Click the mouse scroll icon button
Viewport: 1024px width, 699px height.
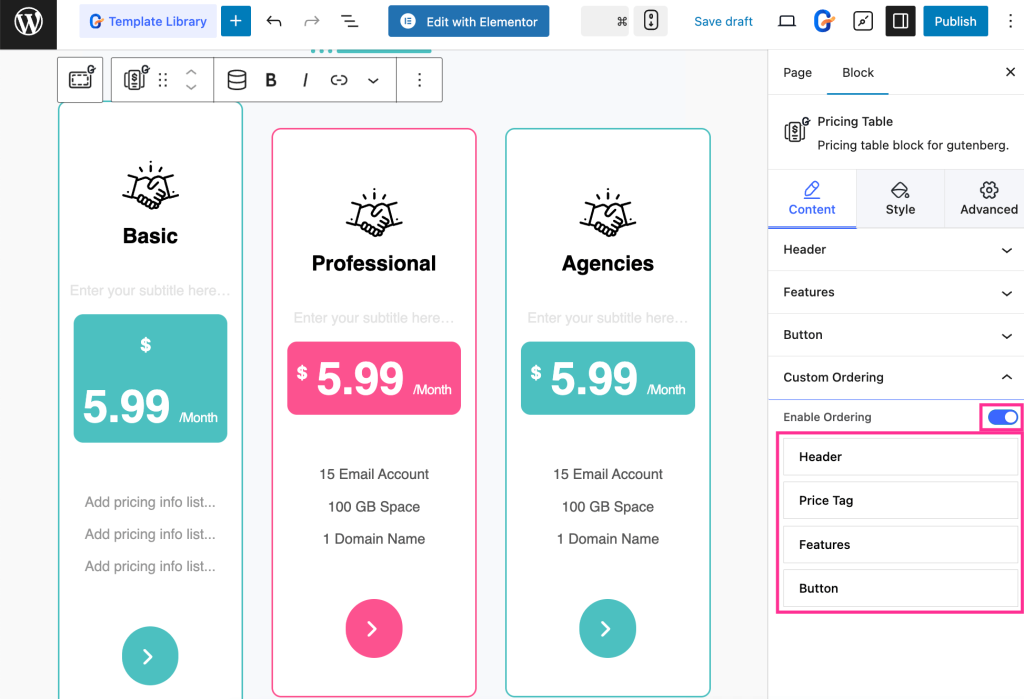(651, 22)
